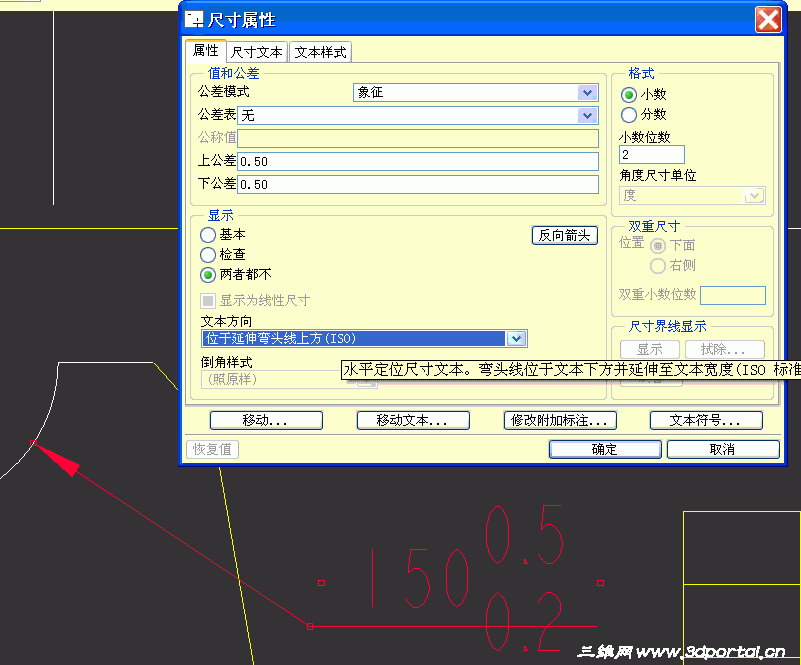801x665 pixels.
Task: Click the leader elbow handle below the 150 text
Action: pos(310,626)
